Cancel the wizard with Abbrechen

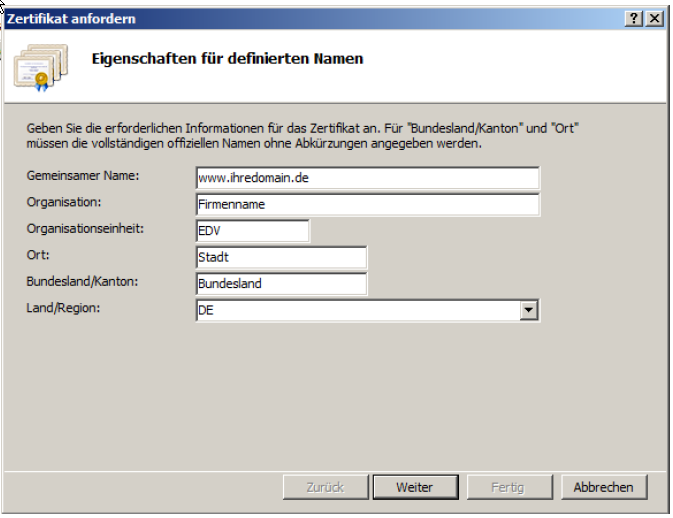pos(604,487)
